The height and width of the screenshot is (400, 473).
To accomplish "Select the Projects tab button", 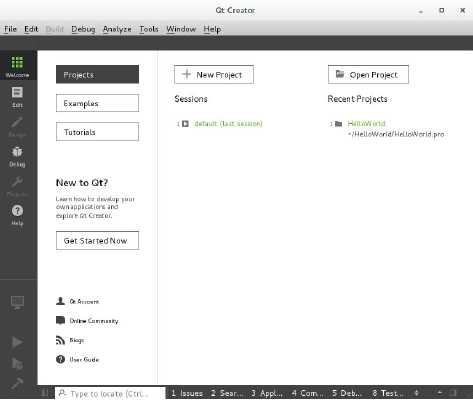I will (97, 74).
